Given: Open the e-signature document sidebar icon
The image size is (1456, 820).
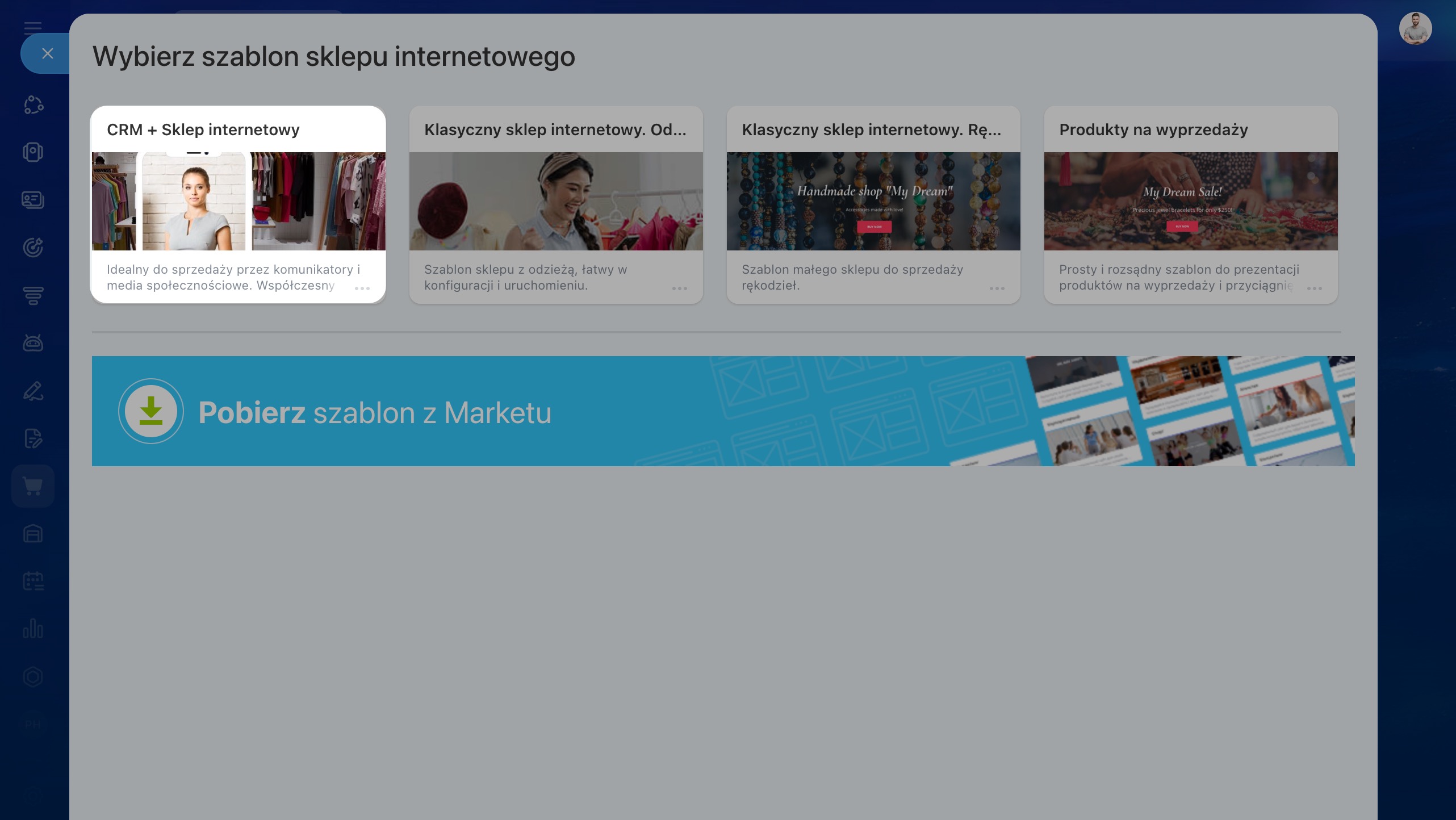Looking at the screenshot, I should [33, 438].
